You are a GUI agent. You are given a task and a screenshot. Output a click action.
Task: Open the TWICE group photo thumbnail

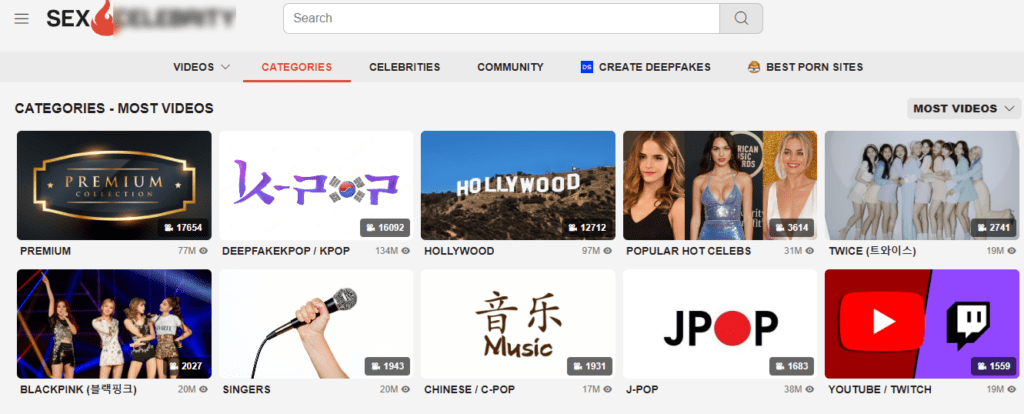coord(921,185)
